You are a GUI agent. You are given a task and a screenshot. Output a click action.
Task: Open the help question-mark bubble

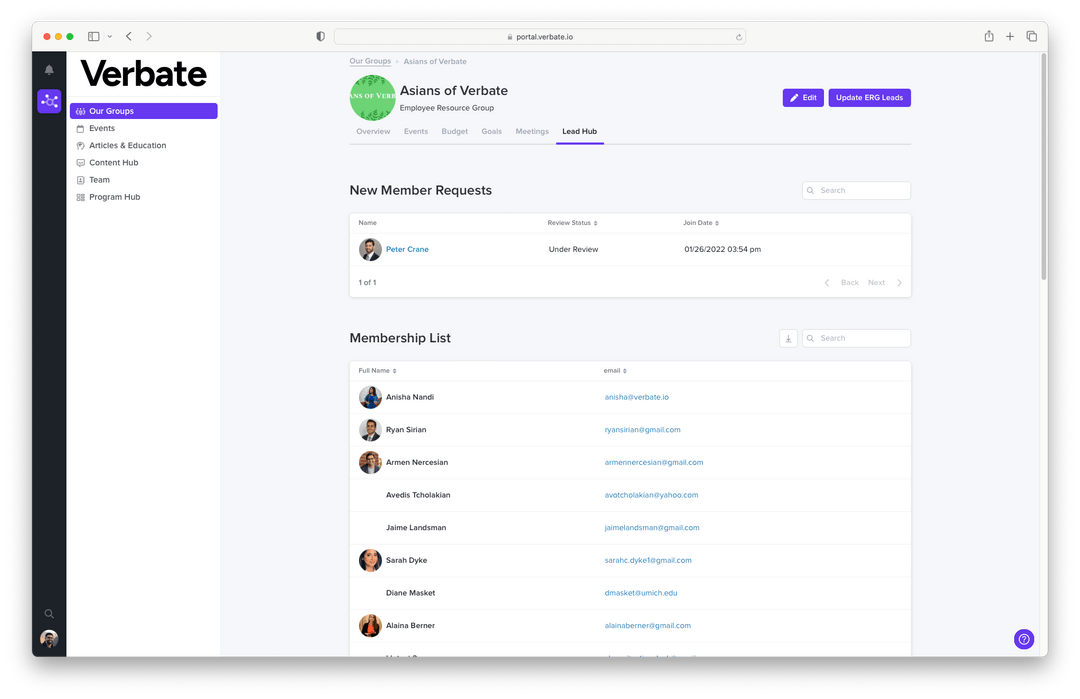point(1023,639)
